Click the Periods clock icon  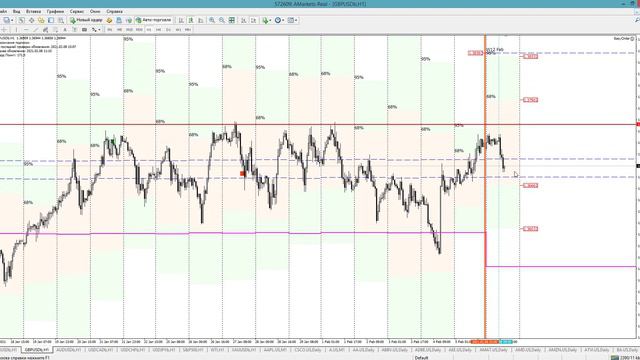click(278, 20)
